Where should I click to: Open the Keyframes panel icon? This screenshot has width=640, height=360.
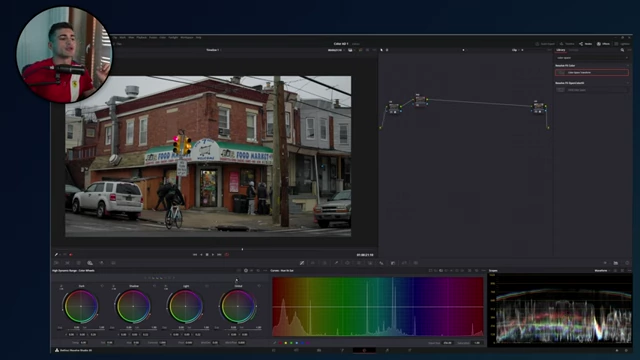point(605,263)
